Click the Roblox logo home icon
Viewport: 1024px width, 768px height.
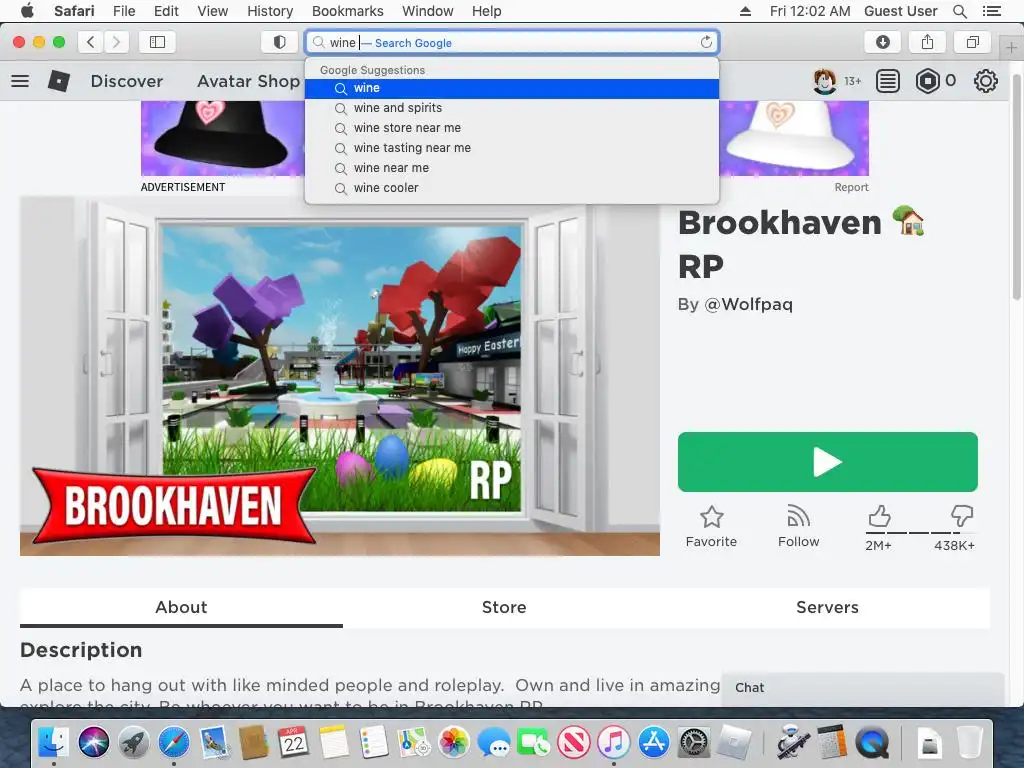click(59, 81)
